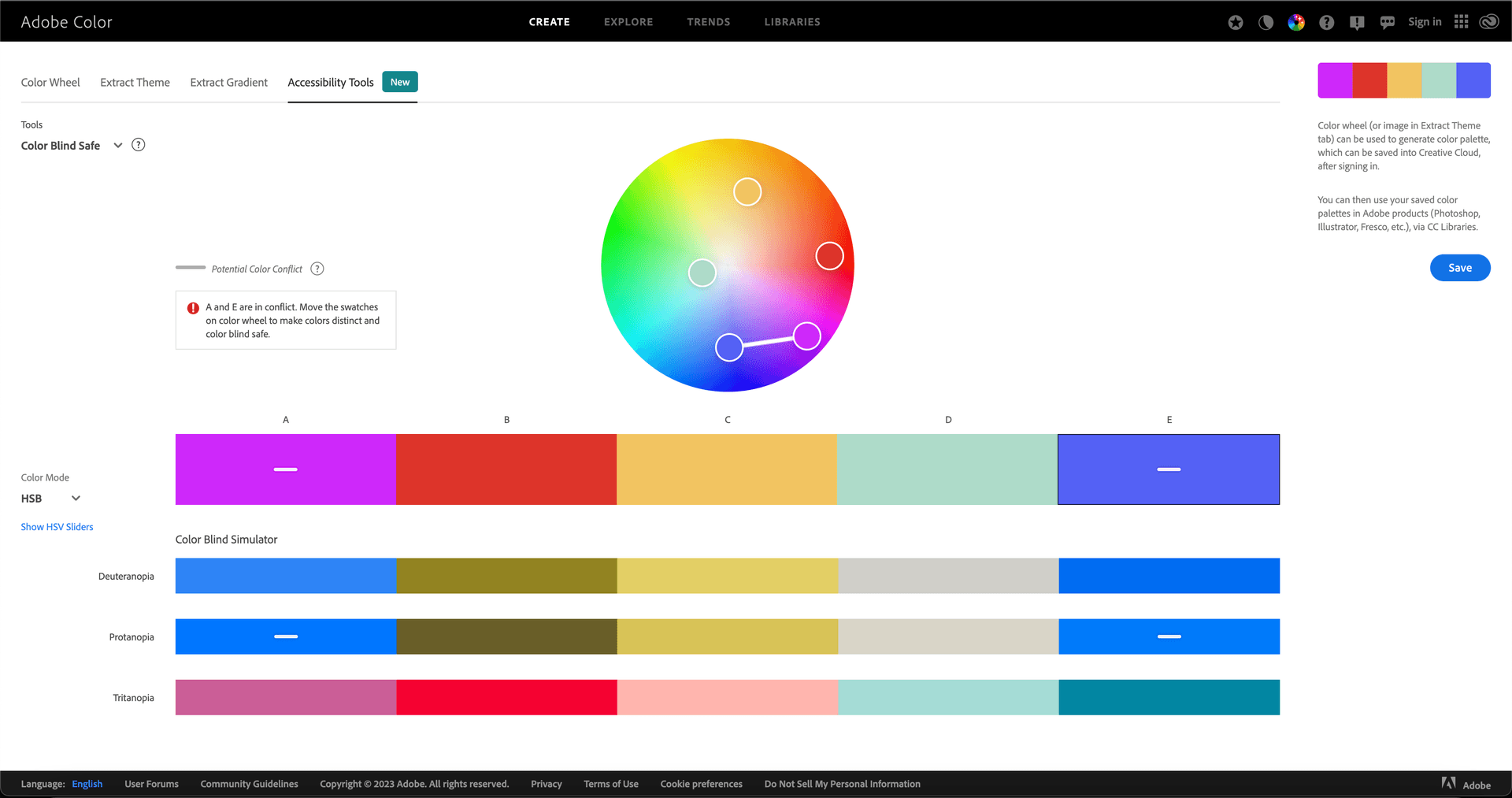Select swatch handle E on the color wheel
Screen dimensions: 1512x798
728,347
